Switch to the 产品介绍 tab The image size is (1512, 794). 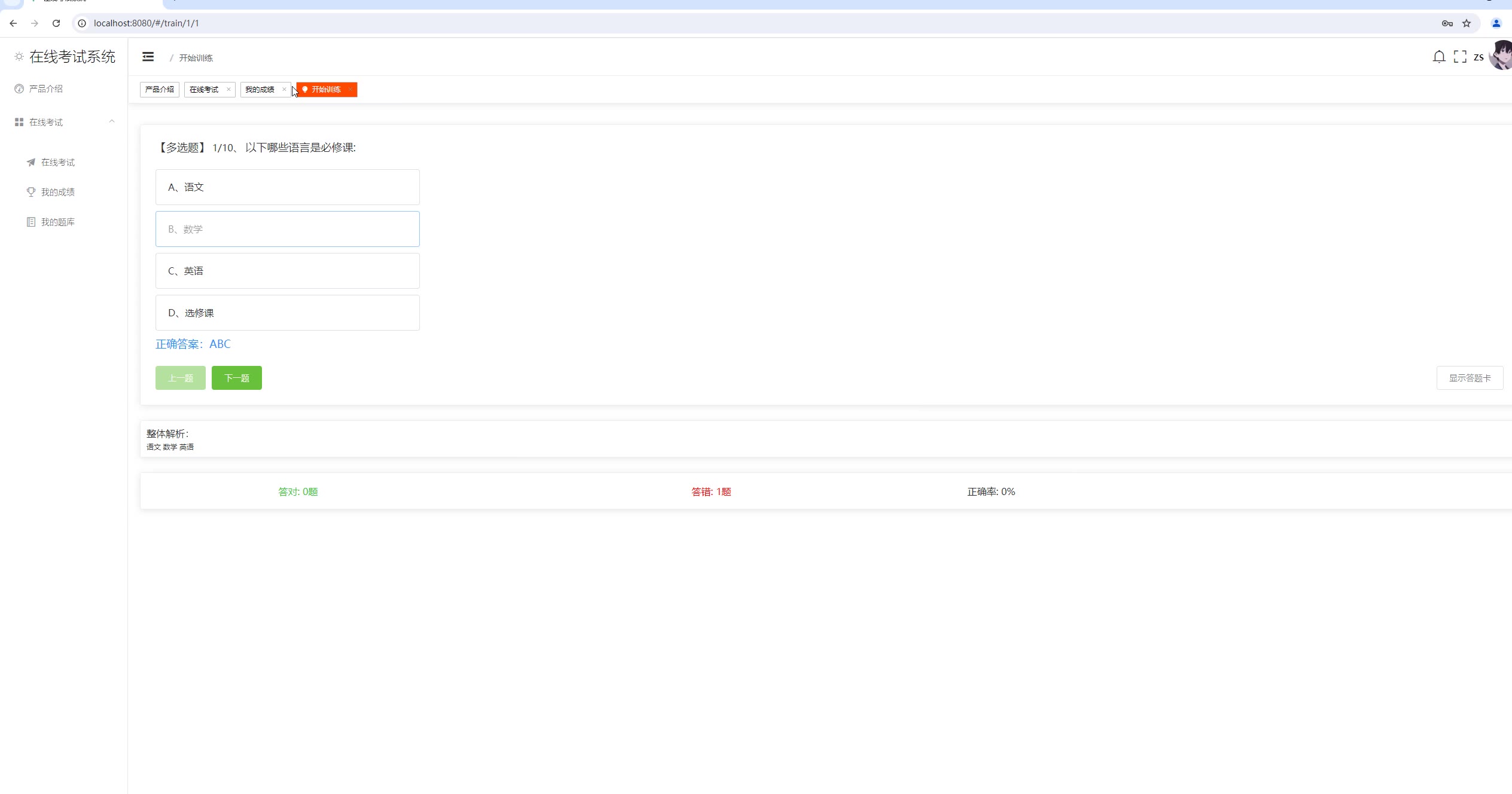coord(159,90)
